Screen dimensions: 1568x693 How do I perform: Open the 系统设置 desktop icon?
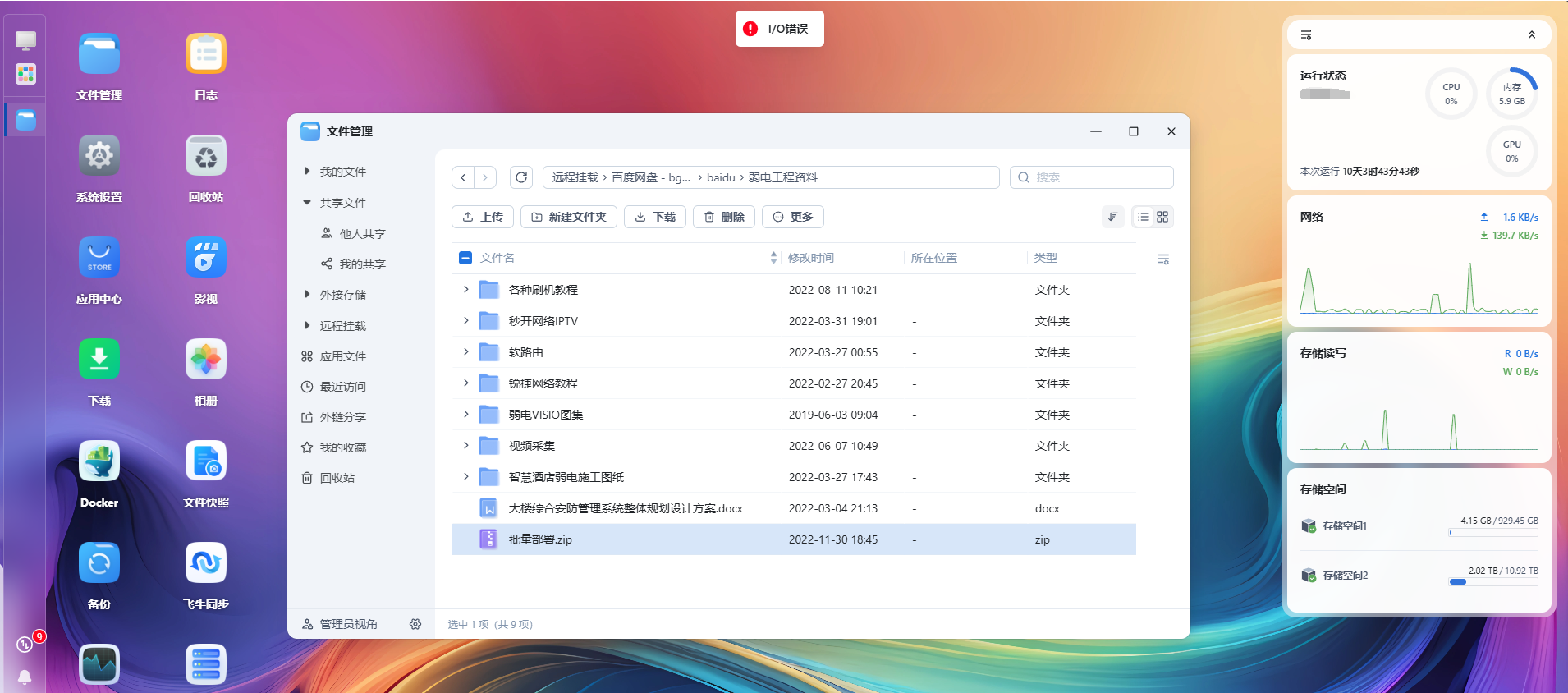click(x=99, y=156)
